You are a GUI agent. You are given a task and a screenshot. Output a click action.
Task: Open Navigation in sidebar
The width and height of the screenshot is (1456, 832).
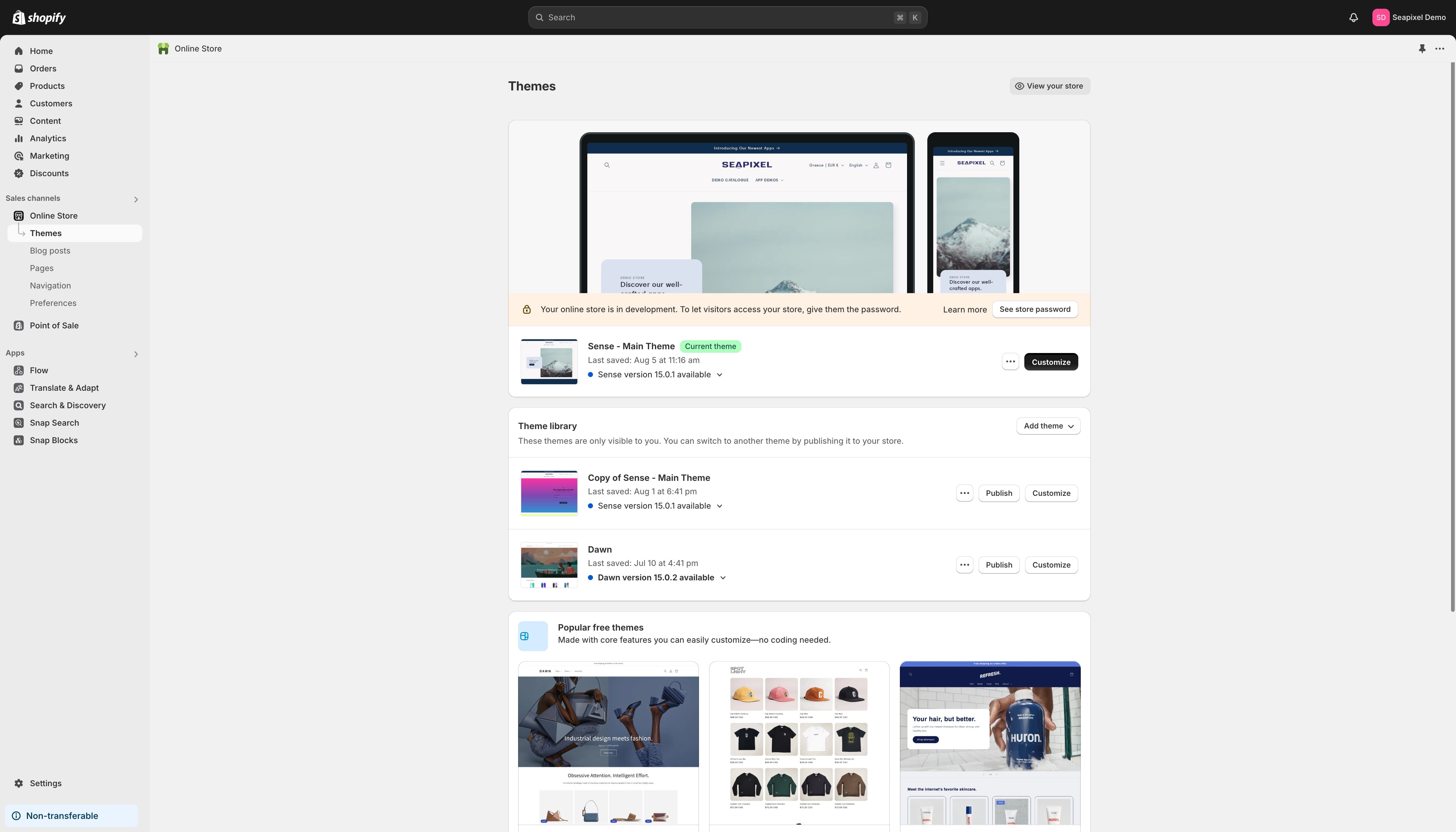(50, 286)
